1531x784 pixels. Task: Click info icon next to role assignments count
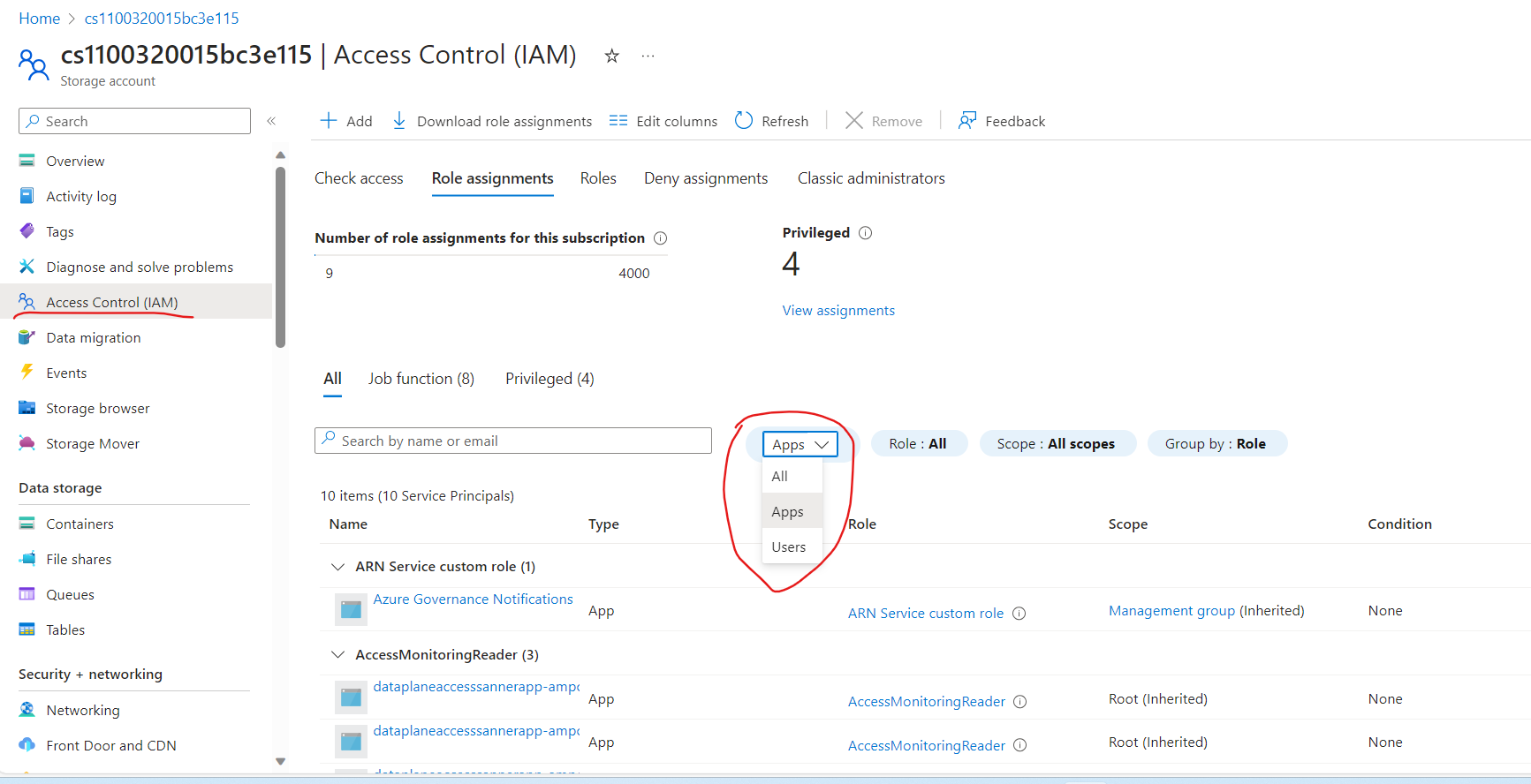(x=660, y=238)
